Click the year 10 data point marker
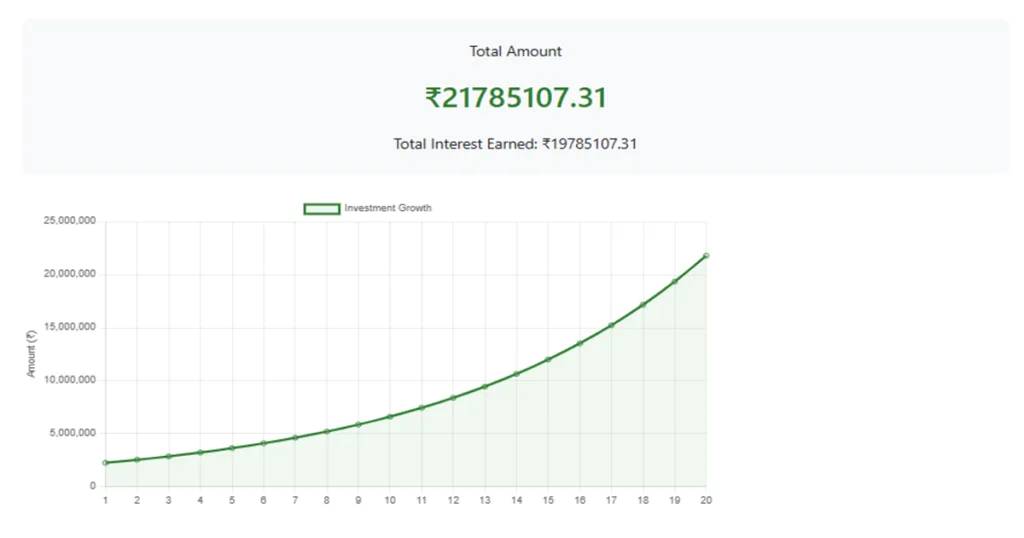Viewport: 1024px width, 538px height. pyautogui.click(x=390, y=417)
